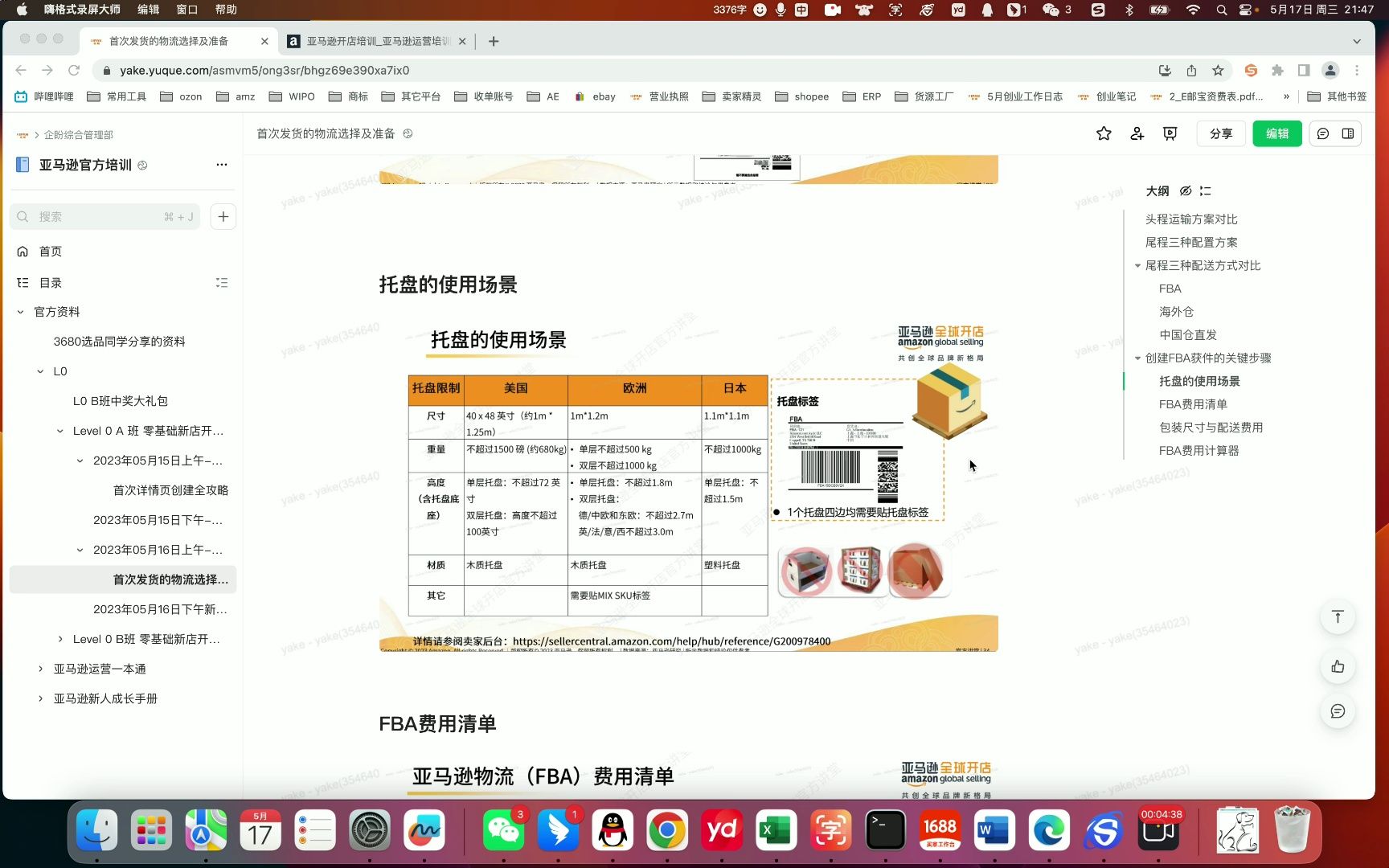The image size is (1389, 868).
Task: Select the 首次发货的物流选择及准备 browser tab
Action: (178, 41)
